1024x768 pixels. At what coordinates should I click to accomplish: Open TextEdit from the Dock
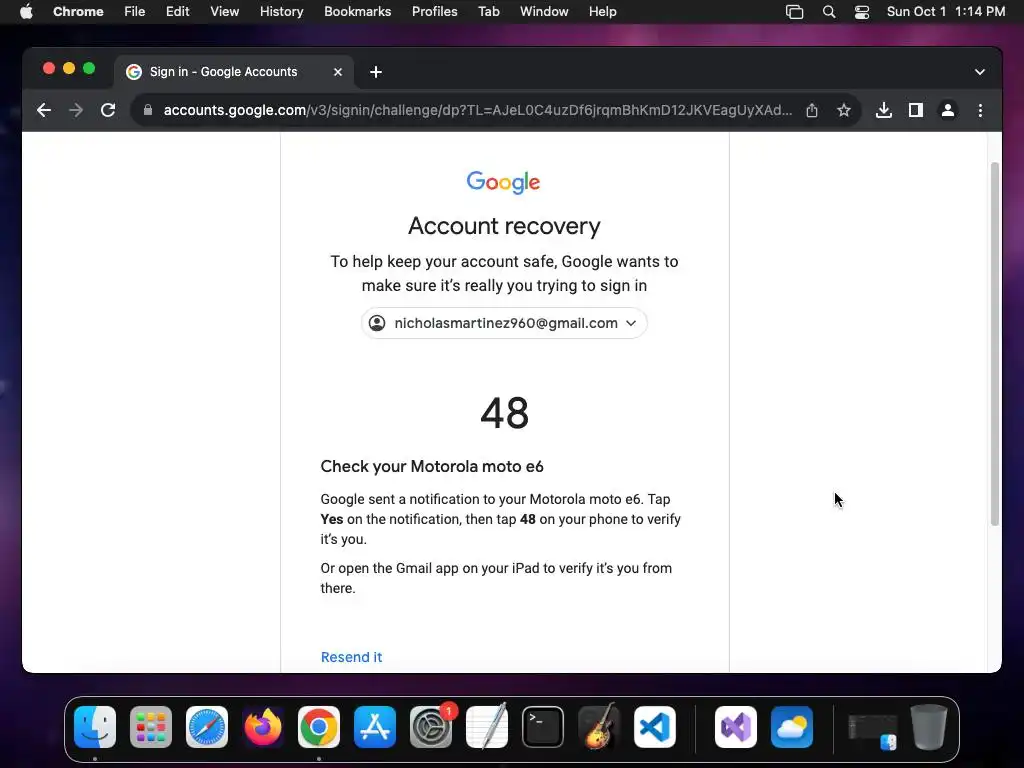487,727
